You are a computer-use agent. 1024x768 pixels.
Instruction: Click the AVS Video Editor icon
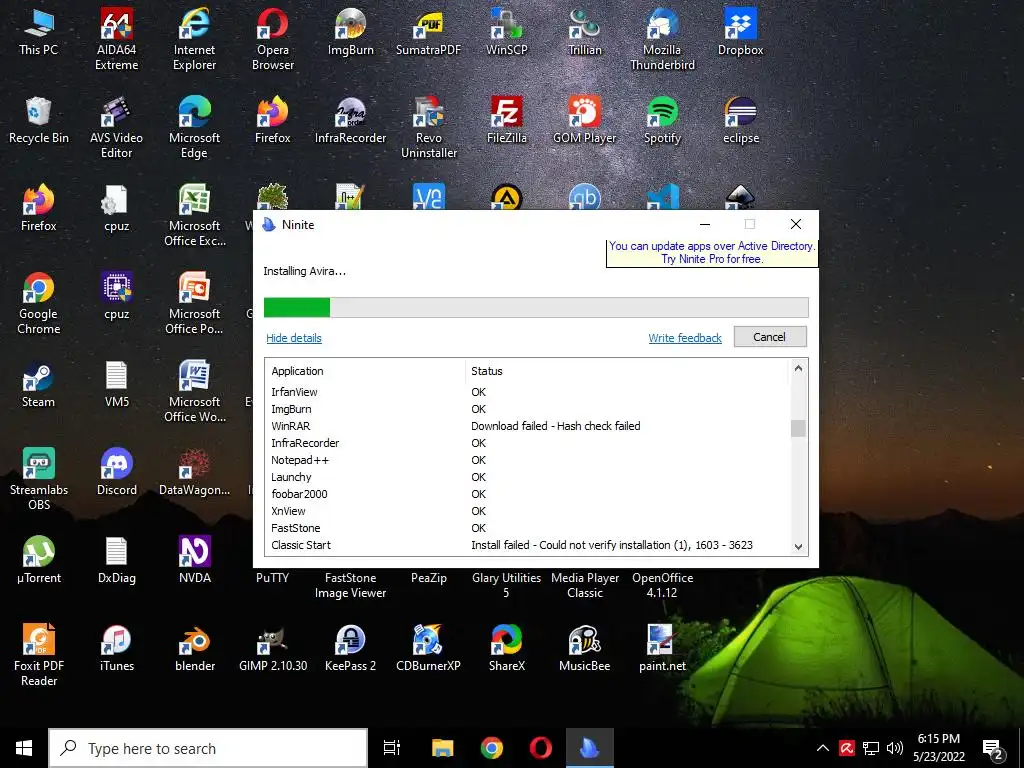[x=116, y=127]
